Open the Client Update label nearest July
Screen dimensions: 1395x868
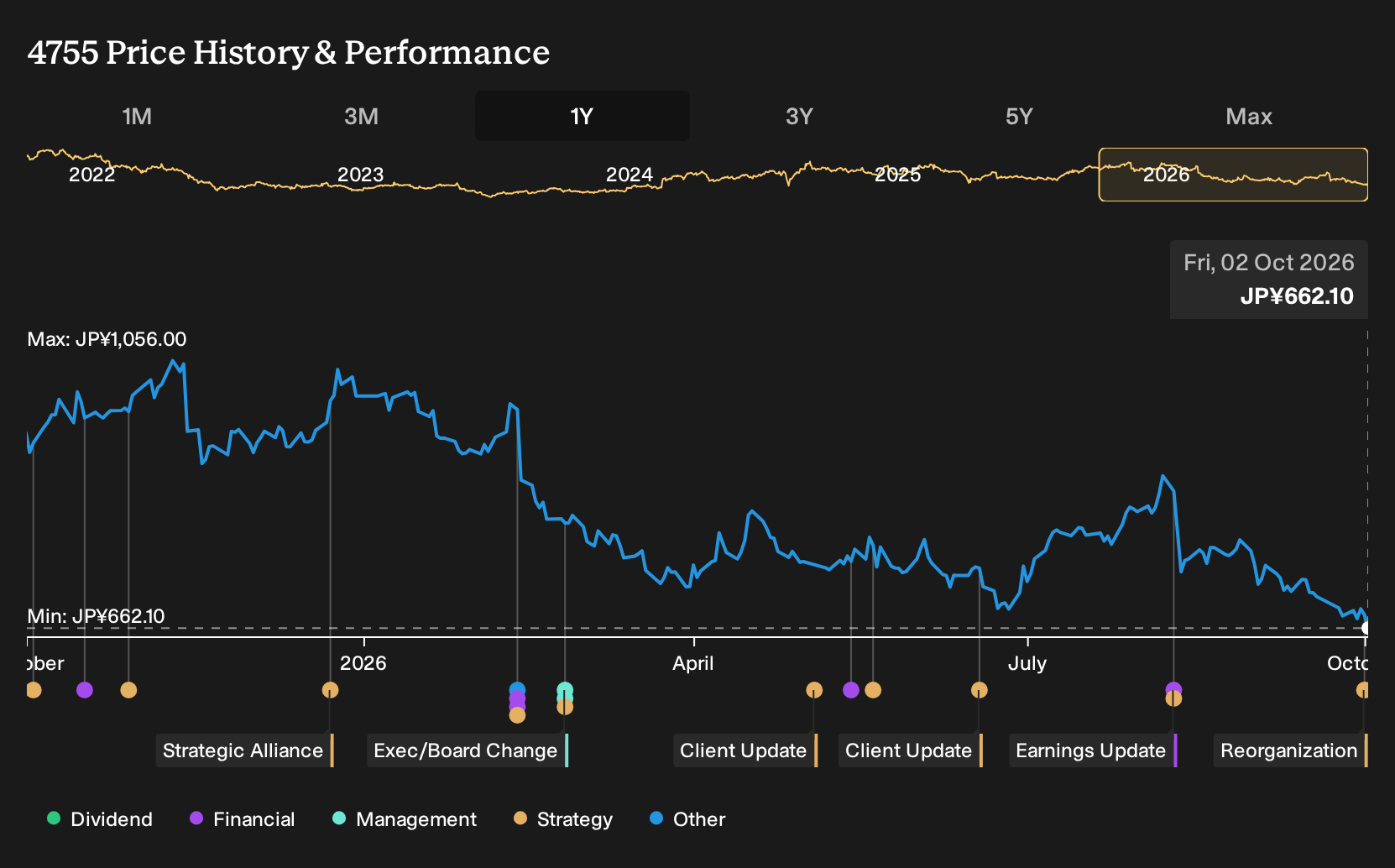[x=911, y=750]
